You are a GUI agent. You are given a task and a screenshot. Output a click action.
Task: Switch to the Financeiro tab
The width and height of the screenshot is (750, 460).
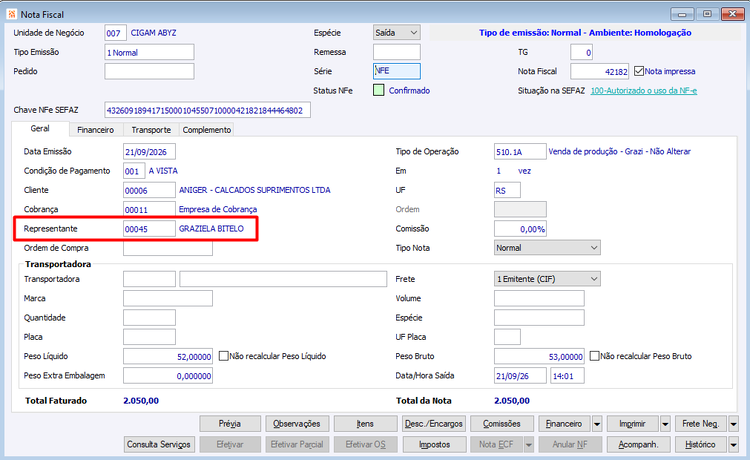96,130
